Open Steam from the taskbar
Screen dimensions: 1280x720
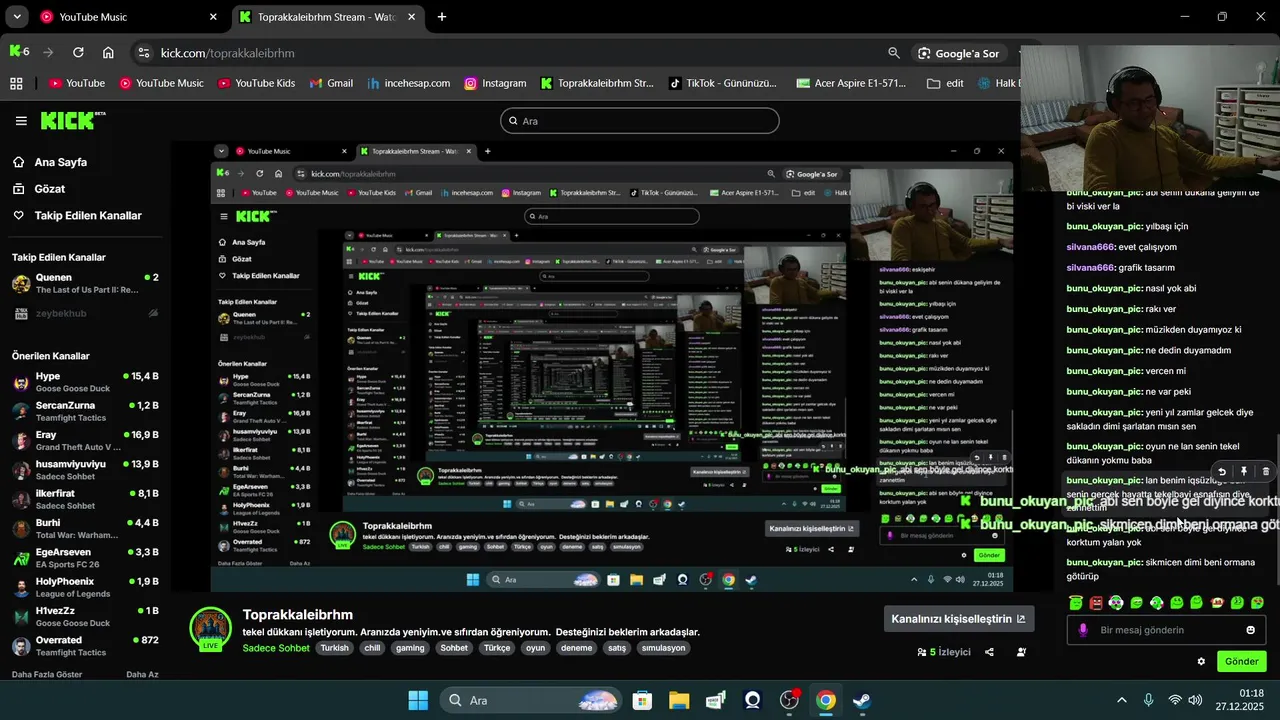click(x=861, y=700)
